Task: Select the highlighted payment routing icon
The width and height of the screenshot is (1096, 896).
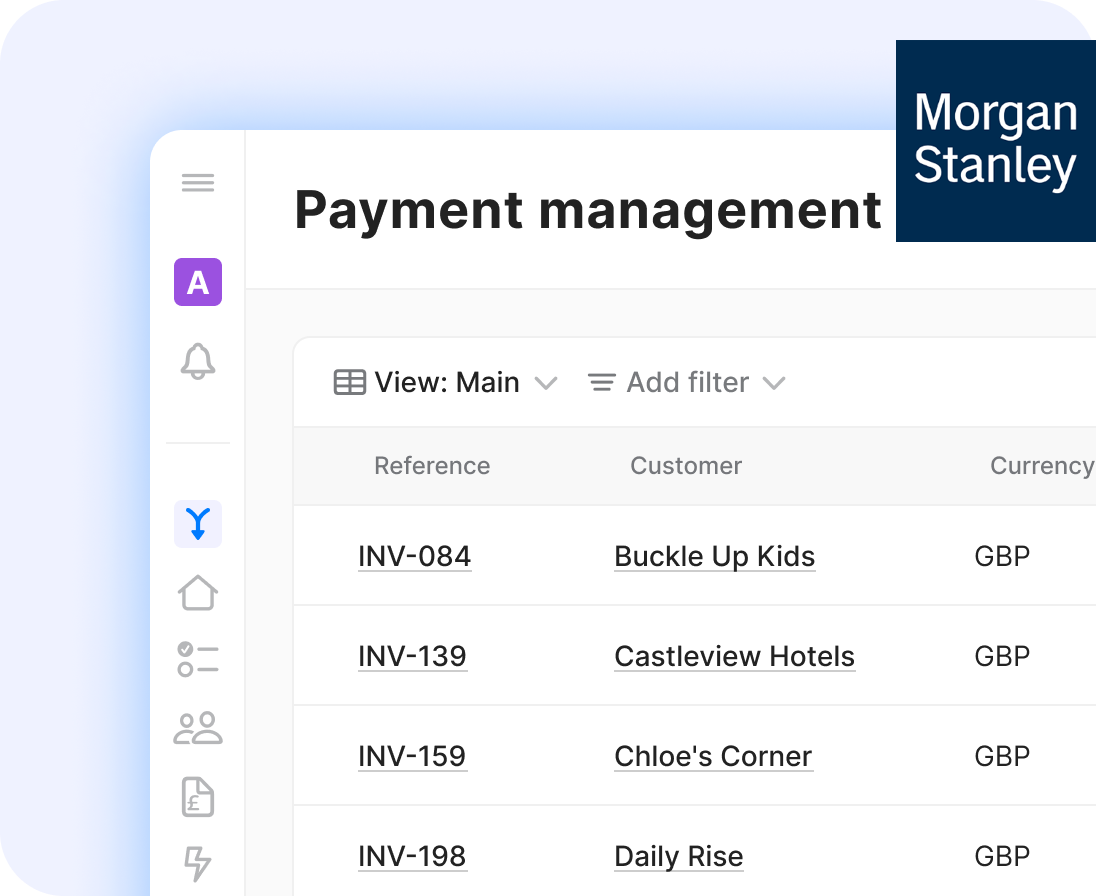Action: [198, 523]
